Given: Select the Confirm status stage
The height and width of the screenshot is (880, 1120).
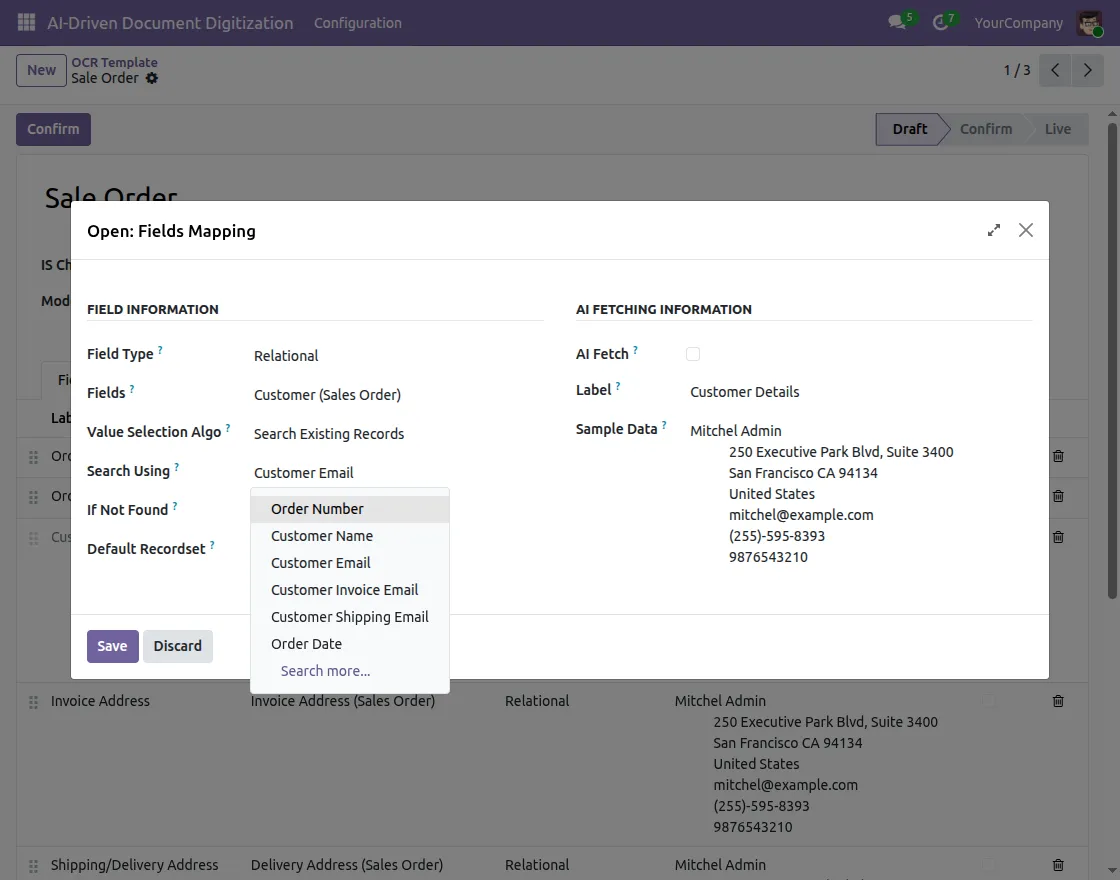Looking at the screenshot, I should click(x=986, y=129).
